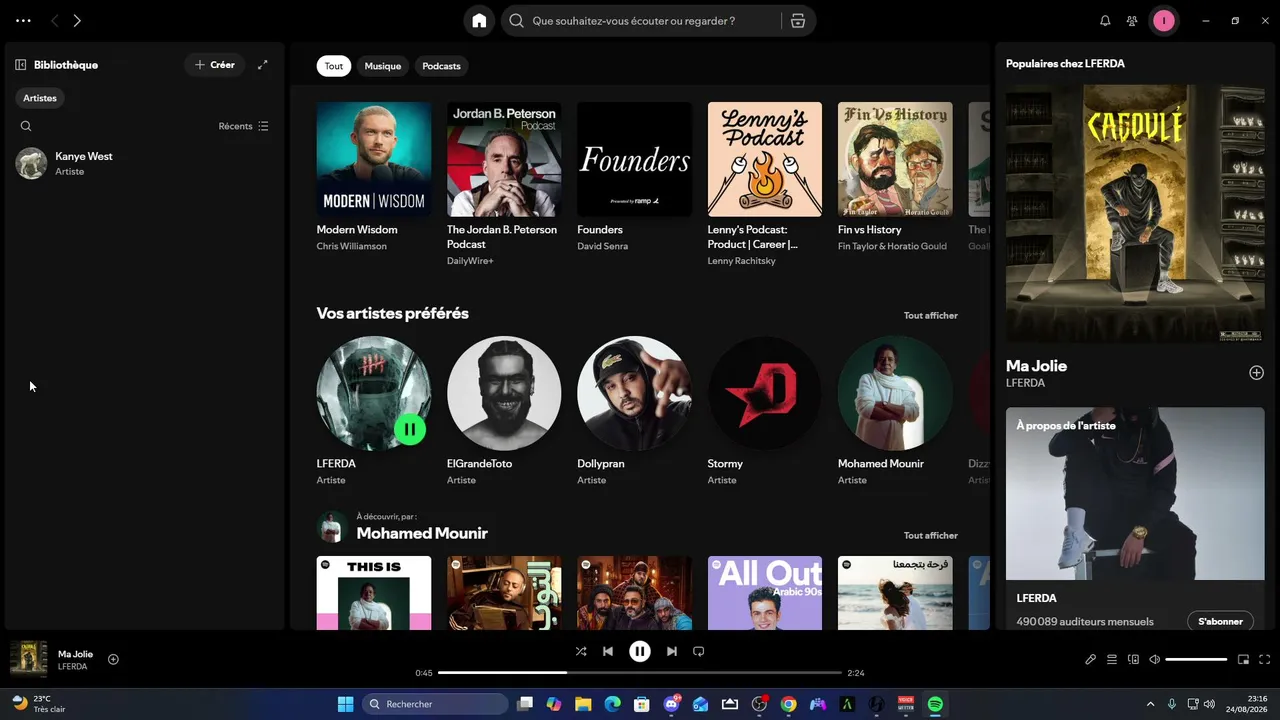Viewport: 1280px width, 720px height.
Task: Show hidden system tray icons
Action: pos(1150,704)
